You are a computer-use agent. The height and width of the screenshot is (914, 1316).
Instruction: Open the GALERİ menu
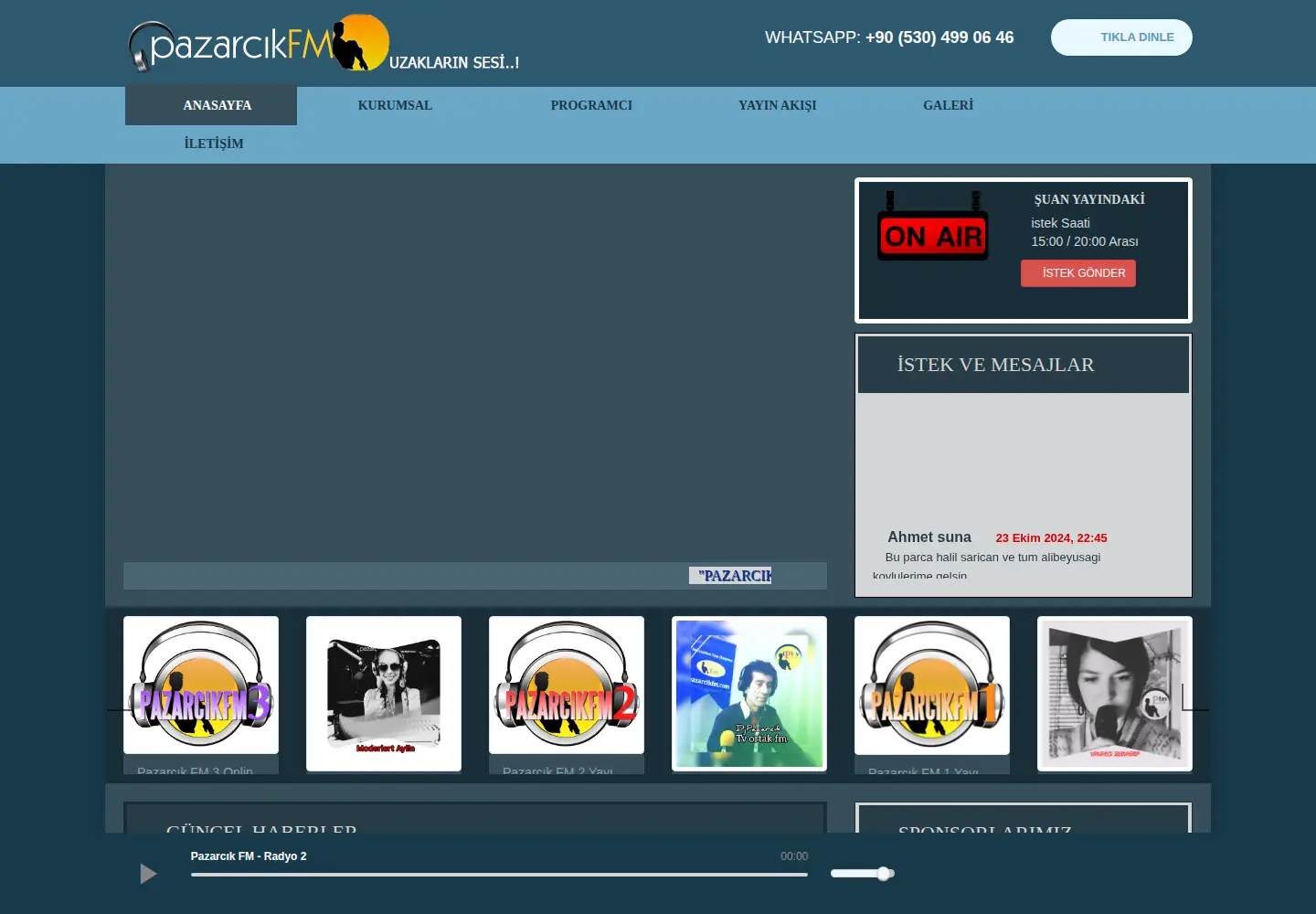pyautogui.click(x=948, y=105)
